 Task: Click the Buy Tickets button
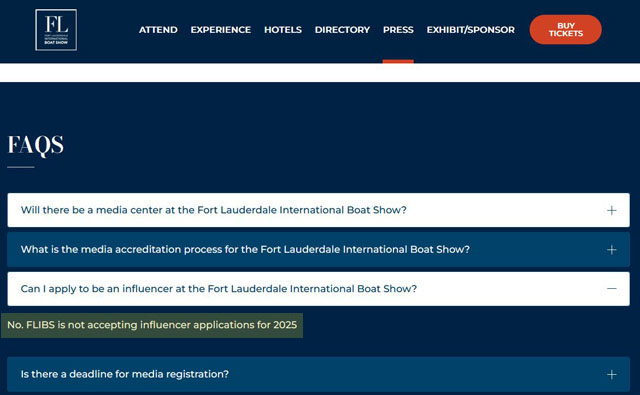click(x=565, y=29)
